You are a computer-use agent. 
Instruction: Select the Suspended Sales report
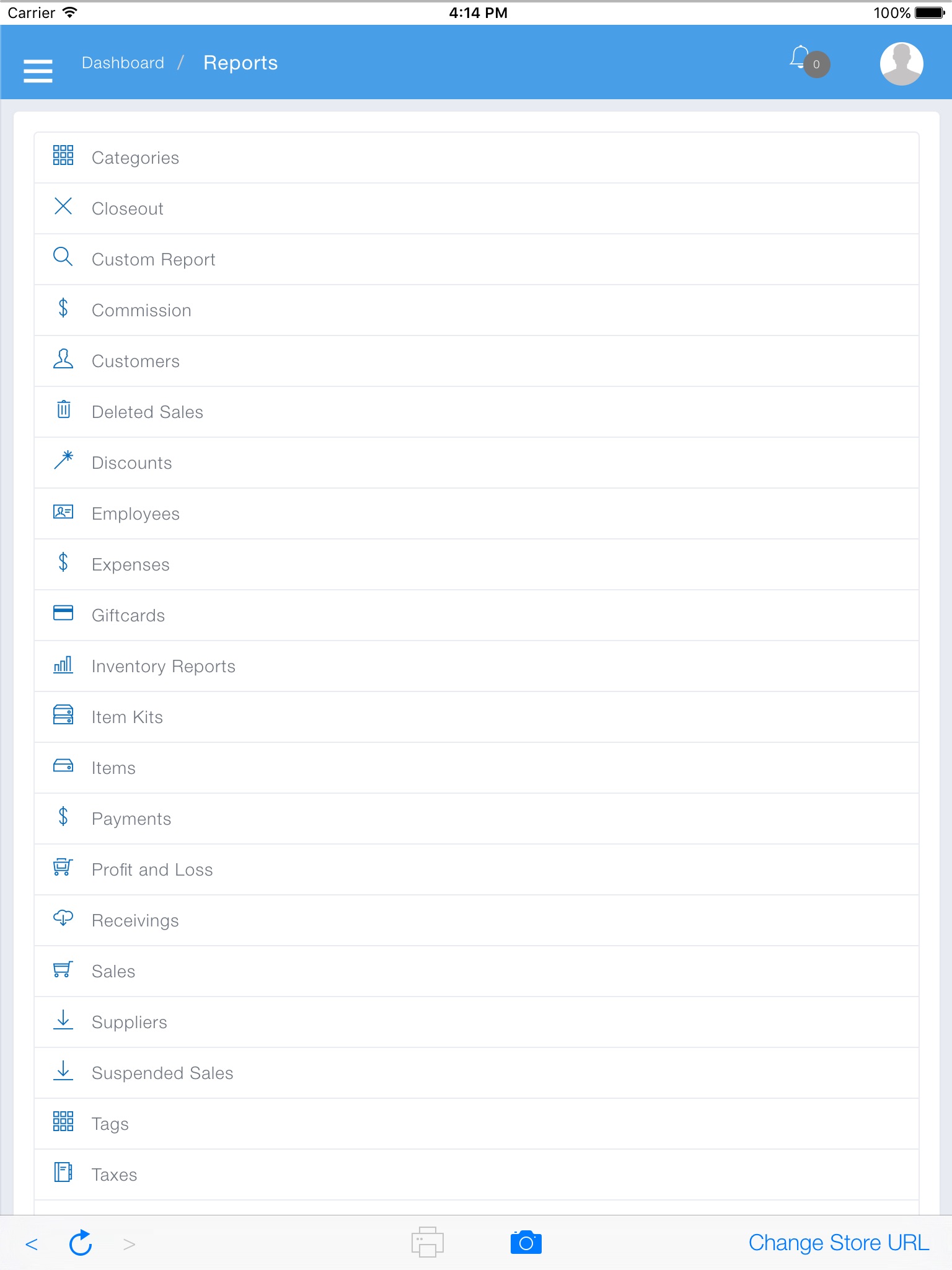point(476,1073)
